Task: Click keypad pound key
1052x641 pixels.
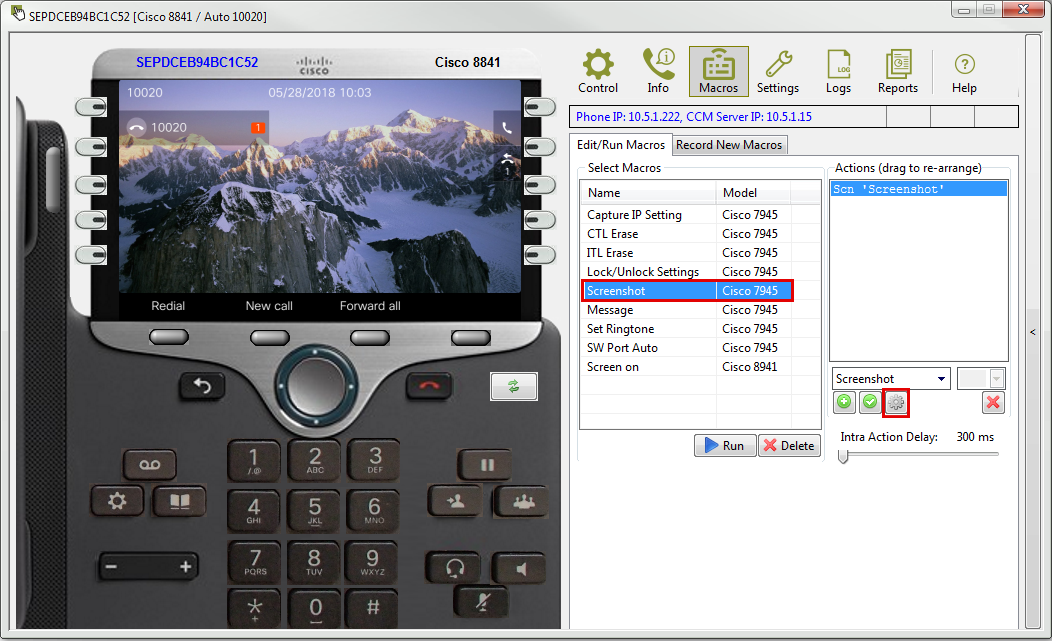Action: point(373,608)
